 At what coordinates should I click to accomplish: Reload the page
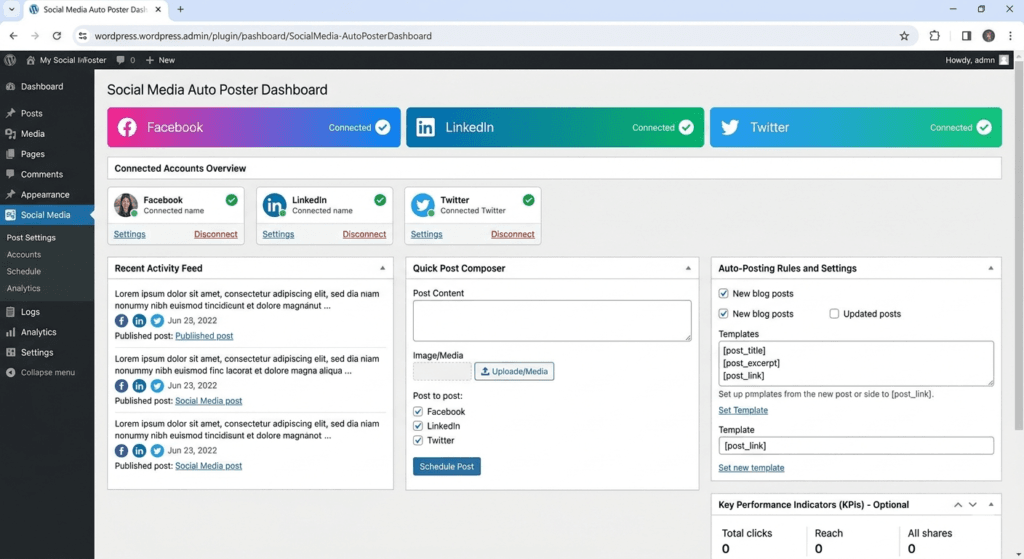[x=57, y=36]
